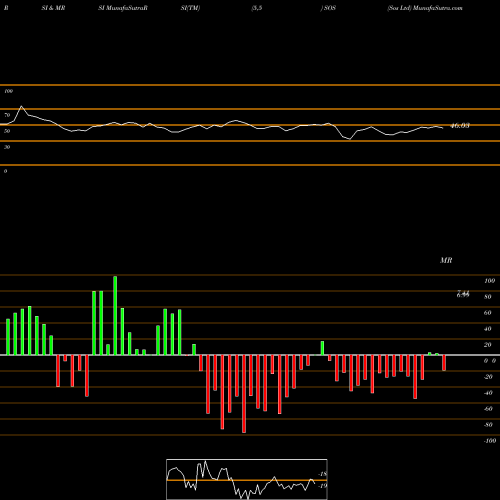Click the RSI line peak near 70

22,107
